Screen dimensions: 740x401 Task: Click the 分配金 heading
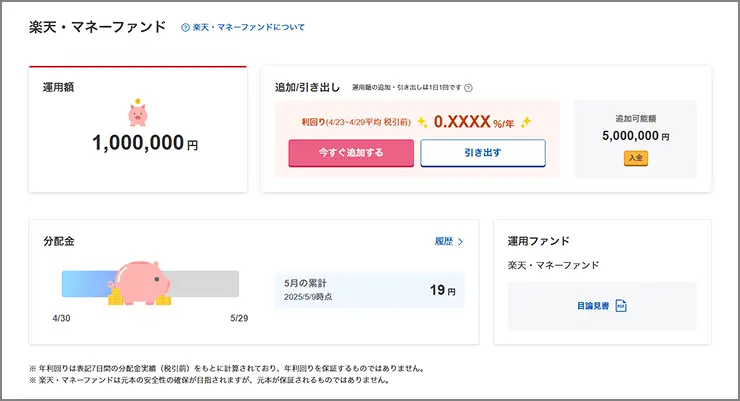tap(59, 242)
